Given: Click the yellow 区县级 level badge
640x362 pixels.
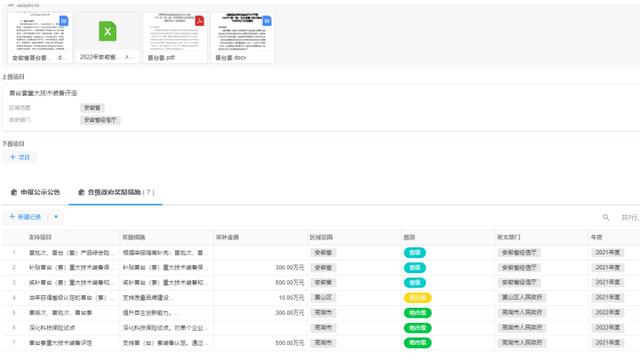Looking at the screenshot, I should coord(418,298).
